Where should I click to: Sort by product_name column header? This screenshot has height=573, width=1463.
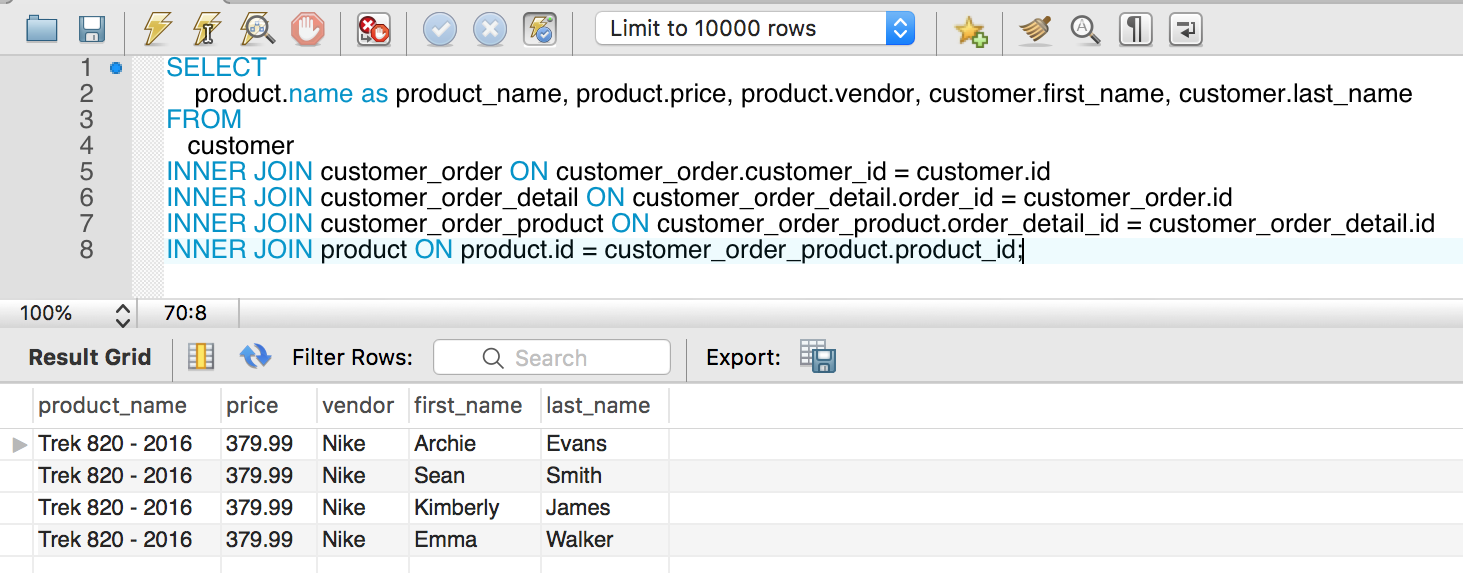coord(127,405)
